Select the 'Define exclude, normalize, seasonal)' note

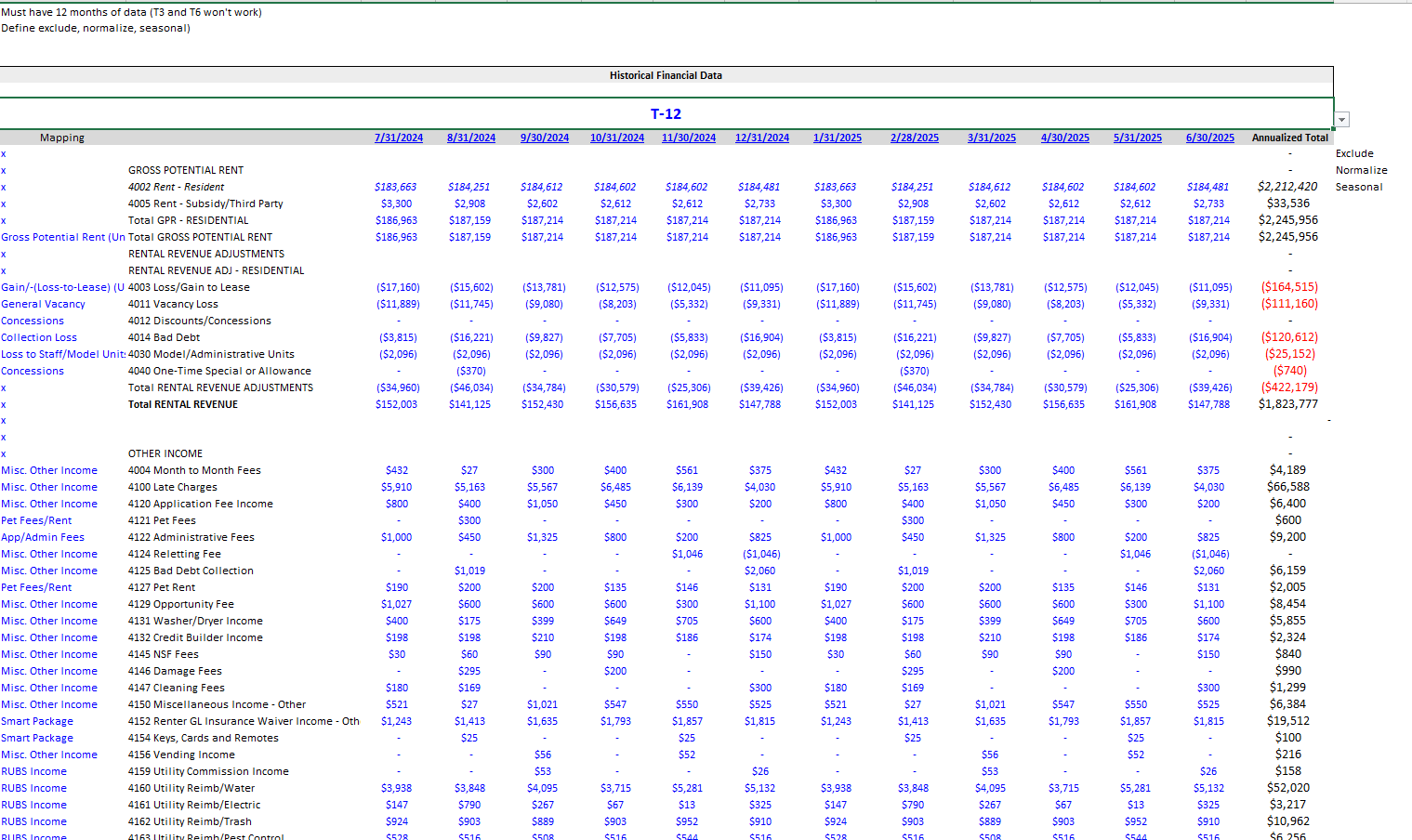point(96,28)
